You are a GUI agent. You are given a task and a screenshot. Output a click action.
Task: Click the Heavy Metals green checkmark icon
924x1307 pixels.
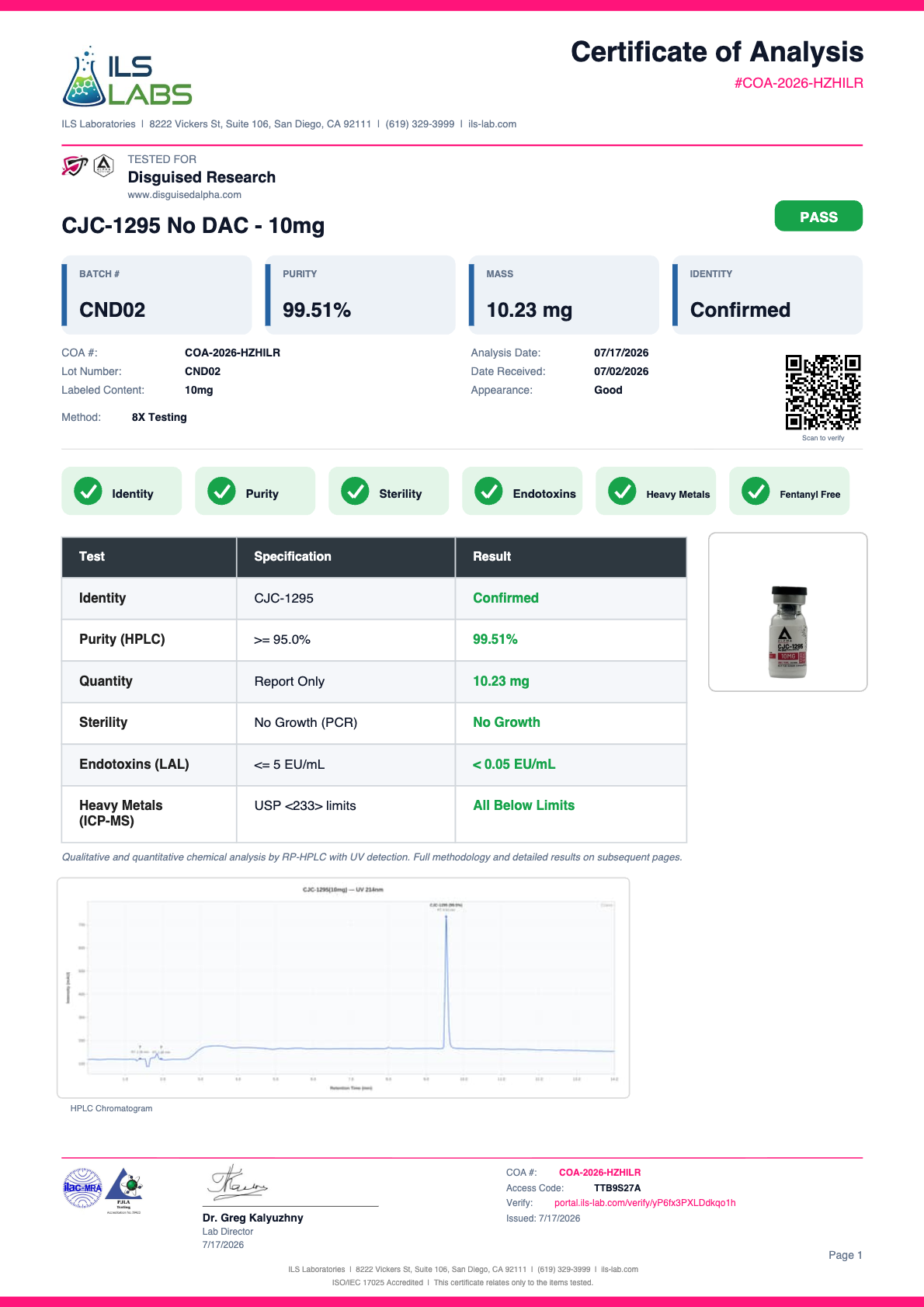point(622,491)
